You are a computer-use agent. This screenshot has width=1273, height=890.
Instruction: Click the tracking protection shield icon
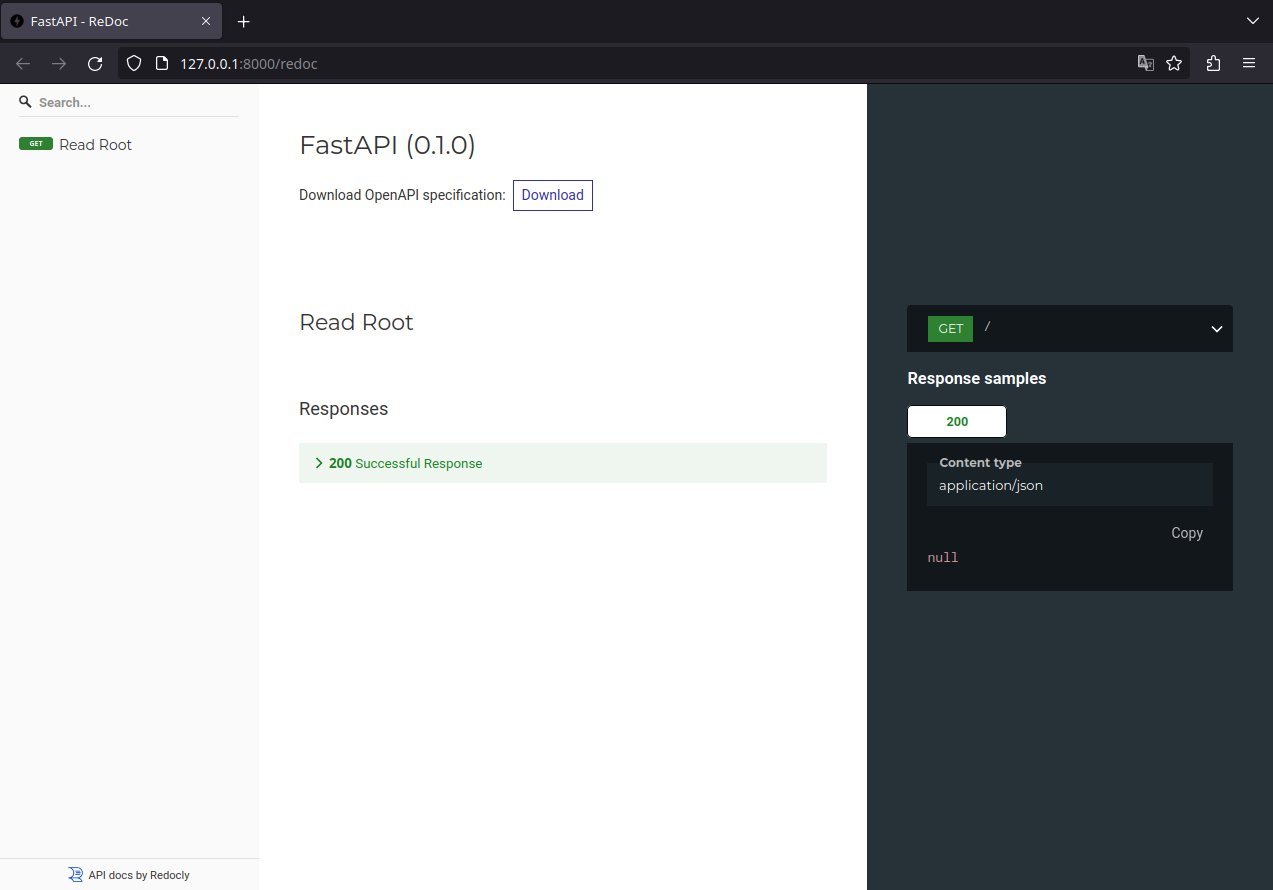pos(134,63)
